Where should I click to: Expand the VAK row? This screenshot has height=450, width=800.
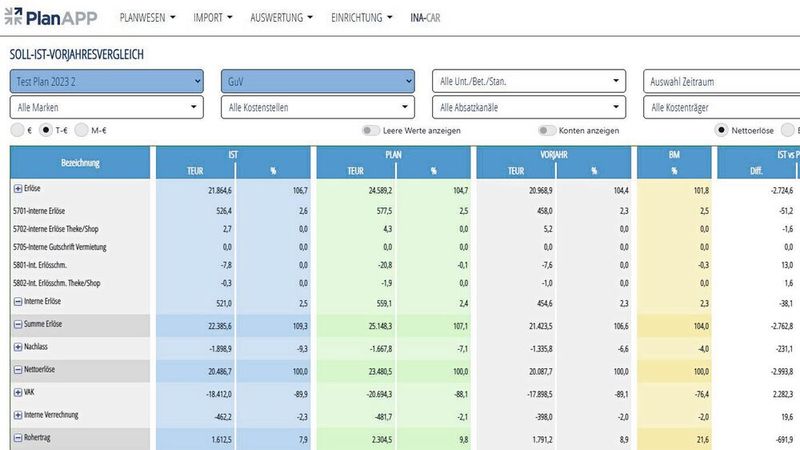(18, 392)
